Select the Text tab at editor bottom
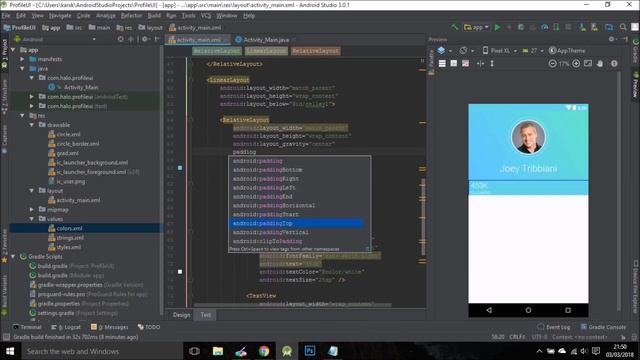The height and width of the screenshot is (360, 640). (206, 315)
